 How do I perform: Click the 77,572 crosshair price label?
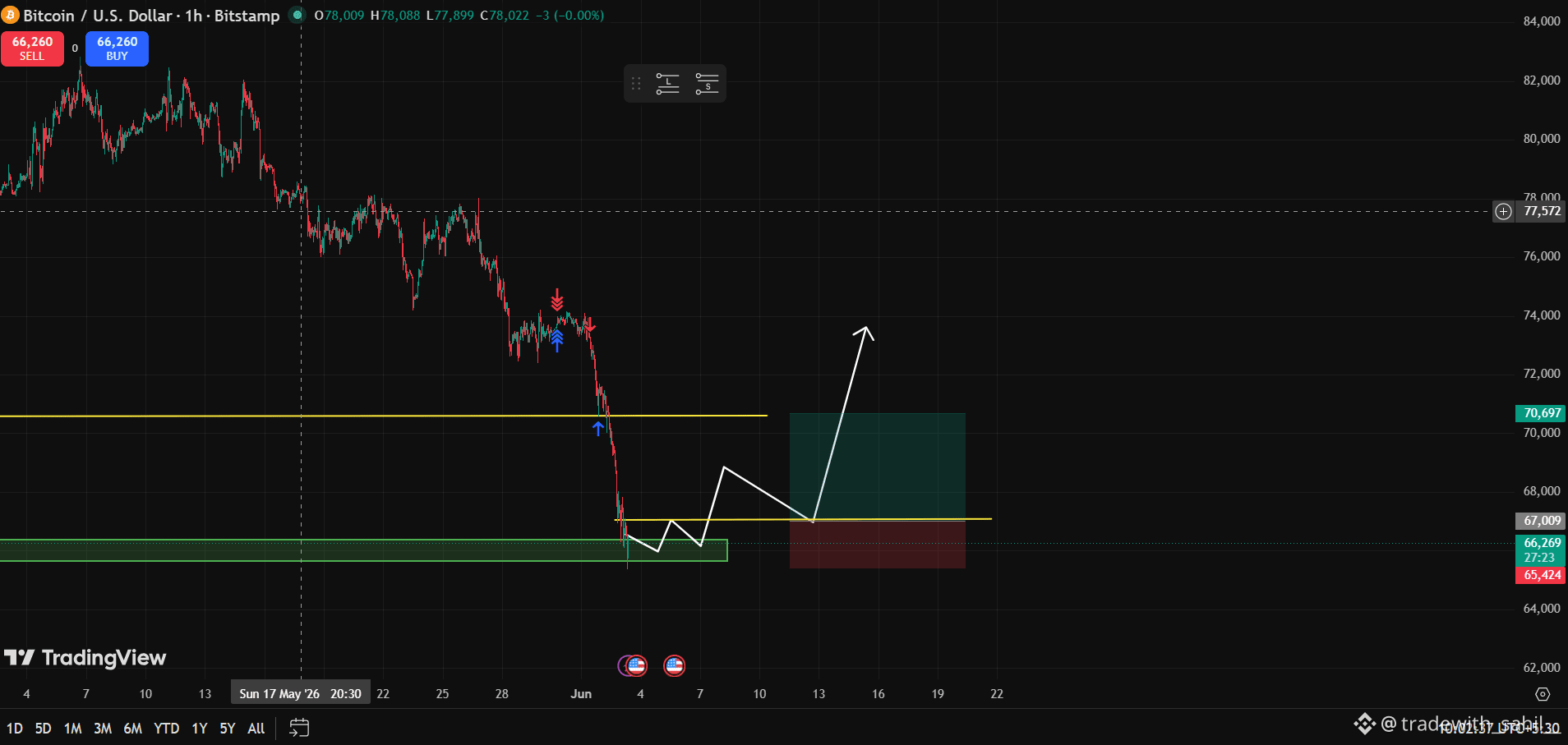[x=1542, y=211]
